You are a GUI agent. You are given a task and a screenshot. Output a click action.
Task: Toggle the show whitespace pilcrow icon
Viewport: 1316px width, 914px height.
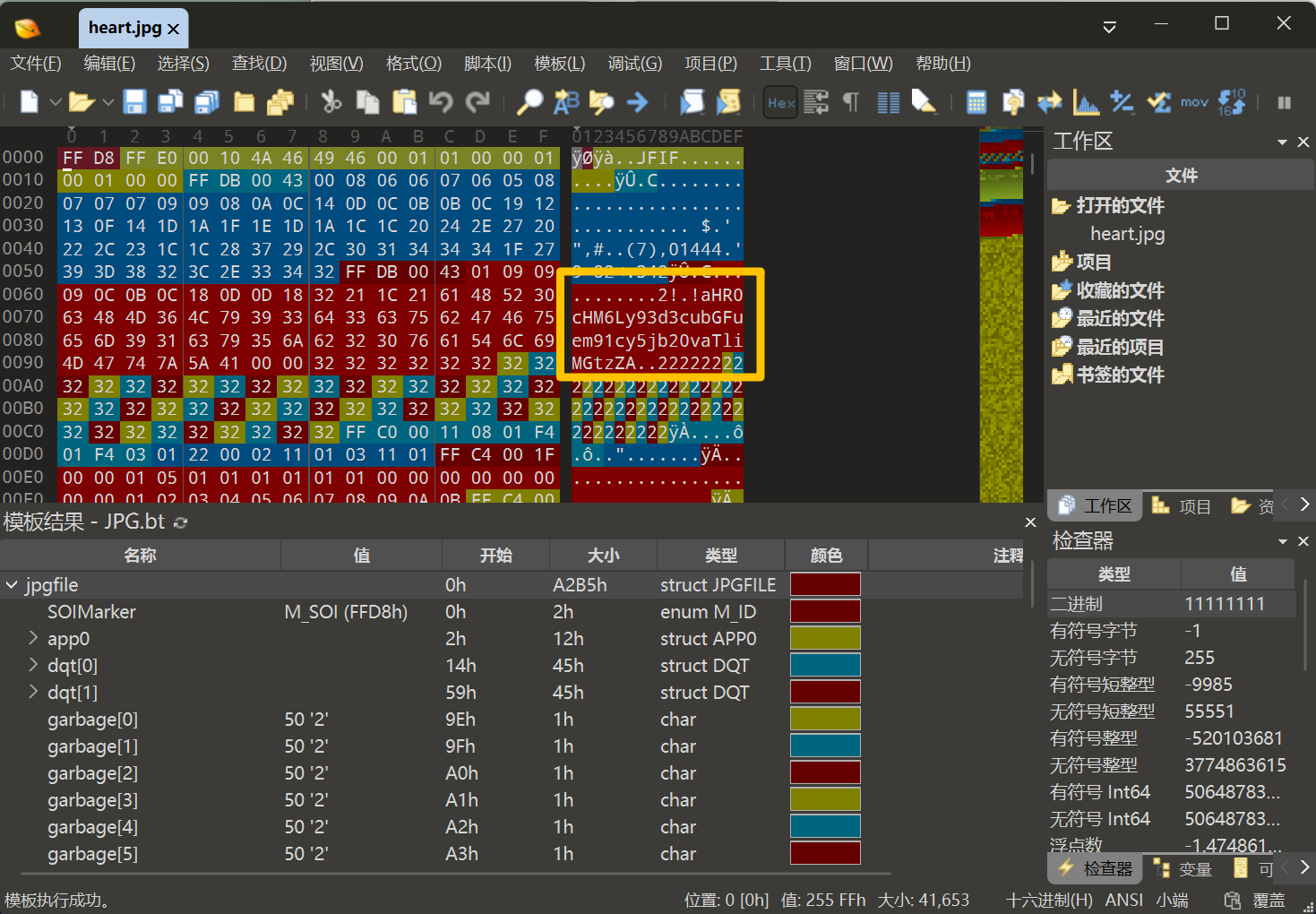pos(851,102)
